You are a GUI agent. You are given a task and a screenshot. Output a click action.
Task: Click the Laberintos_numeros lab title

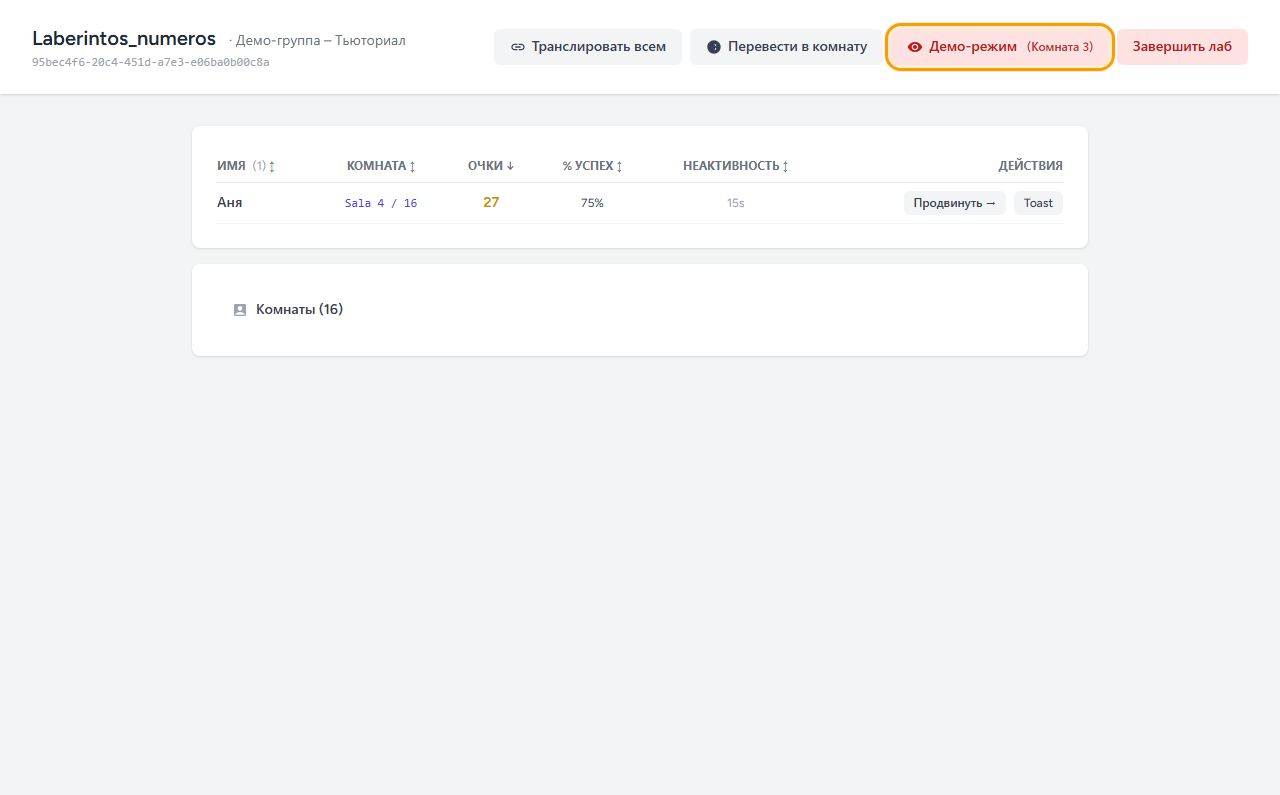click(124, 39)
